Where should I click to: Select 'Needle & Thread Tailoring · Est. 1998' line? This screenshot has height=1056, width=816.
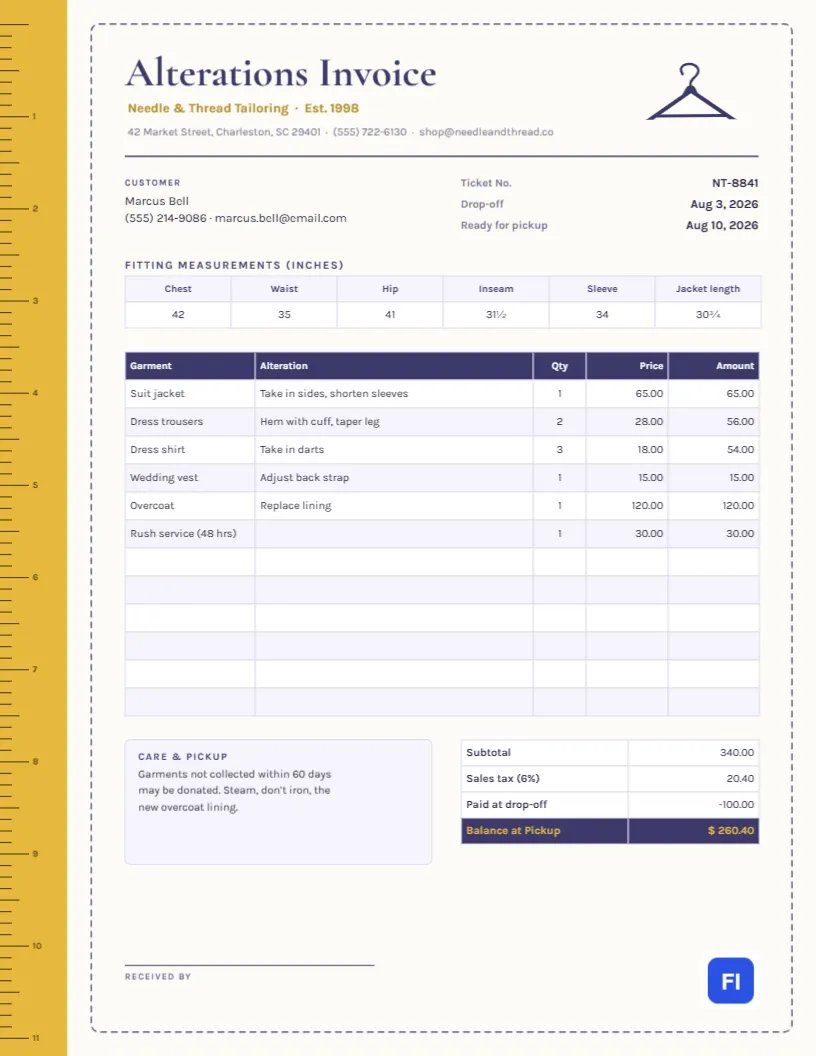click(x=243, y=108)
